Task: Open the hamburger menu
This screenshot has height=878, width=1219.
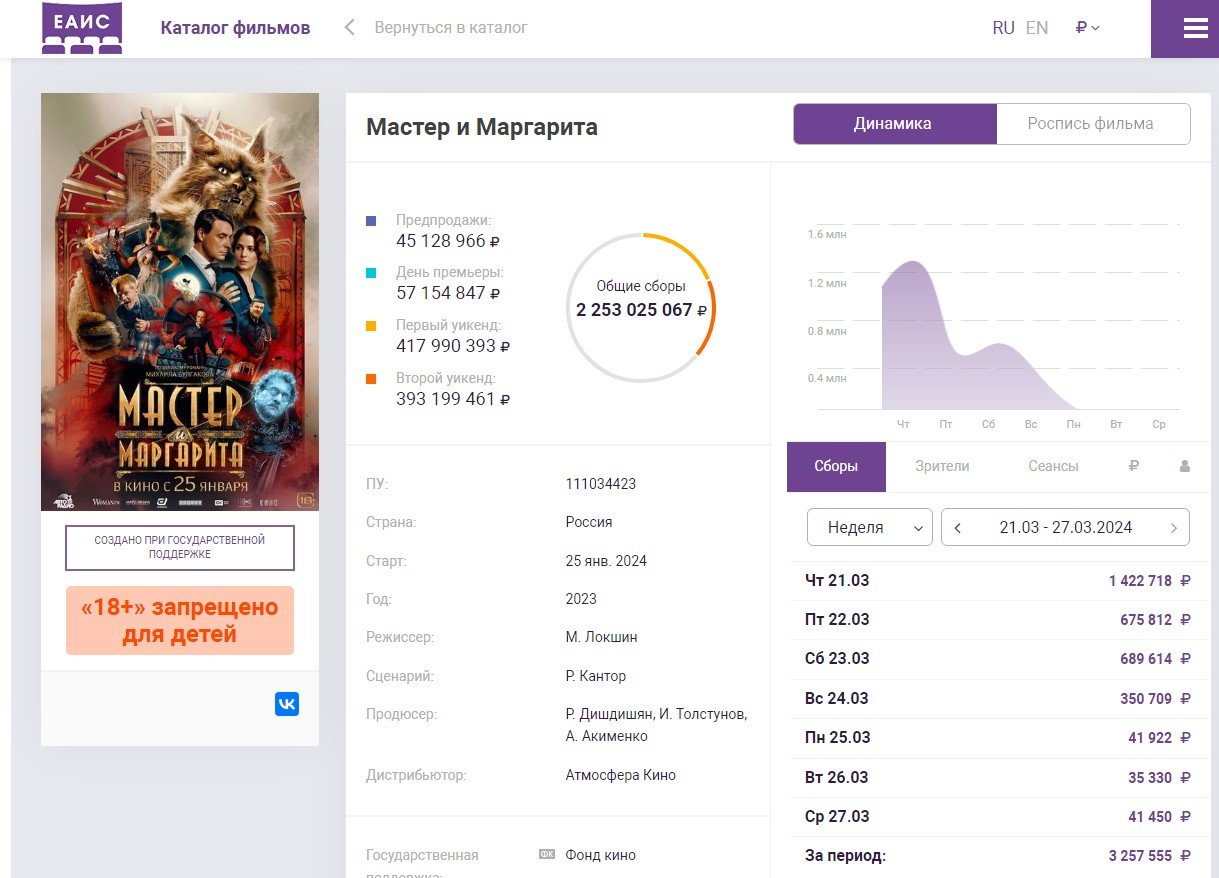Action: [1195, 29]
